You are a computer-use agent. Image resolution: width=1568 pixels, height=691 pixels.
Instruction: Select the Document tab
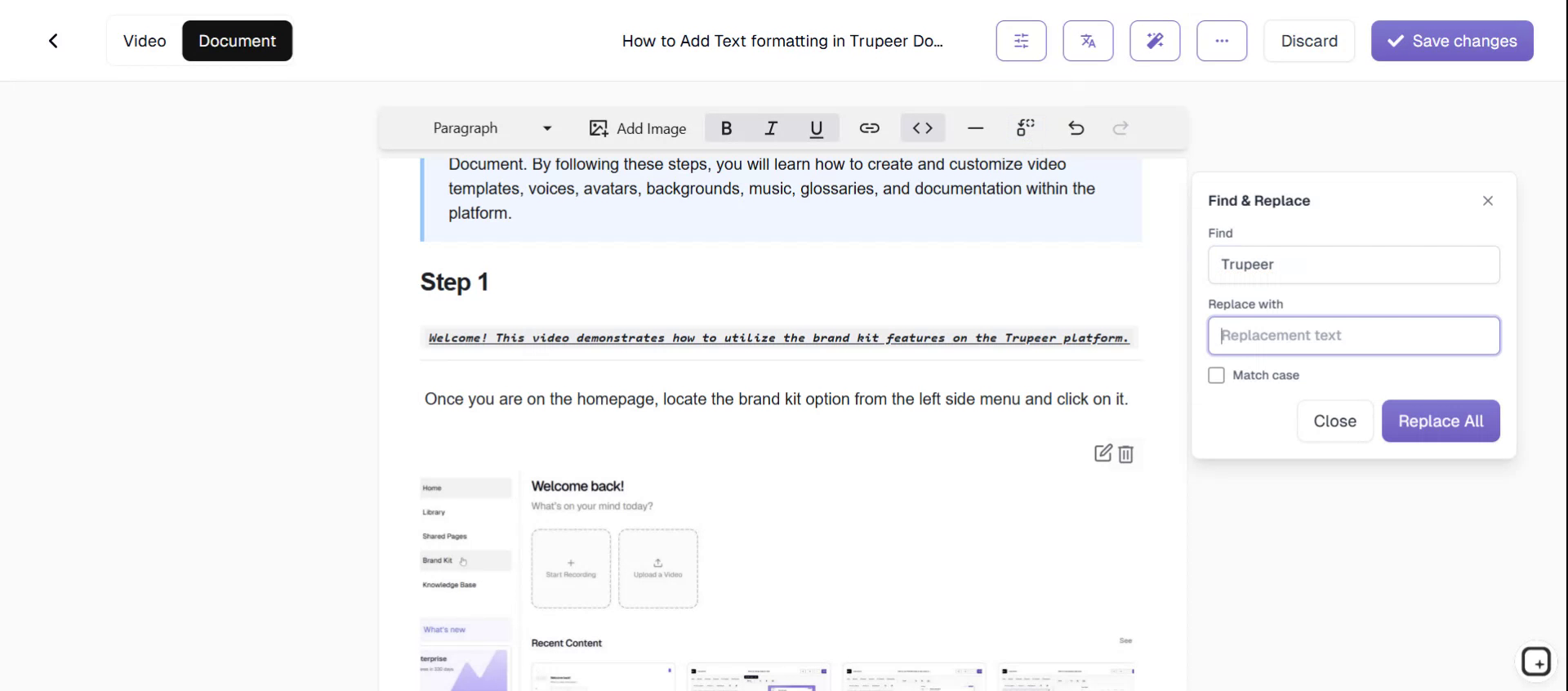(237, 41)
